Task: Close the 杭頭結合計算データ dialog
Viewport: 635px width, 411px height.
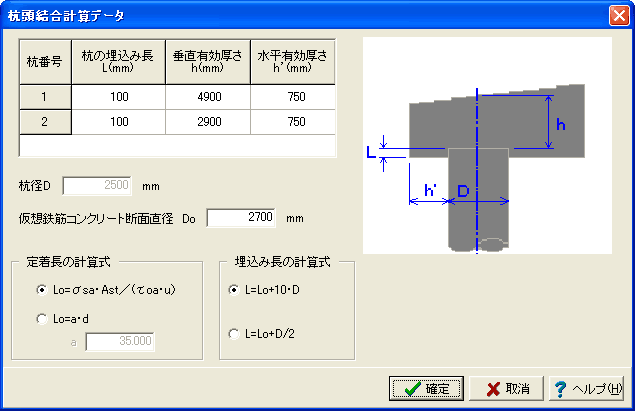Action: [x=619, y=16]
